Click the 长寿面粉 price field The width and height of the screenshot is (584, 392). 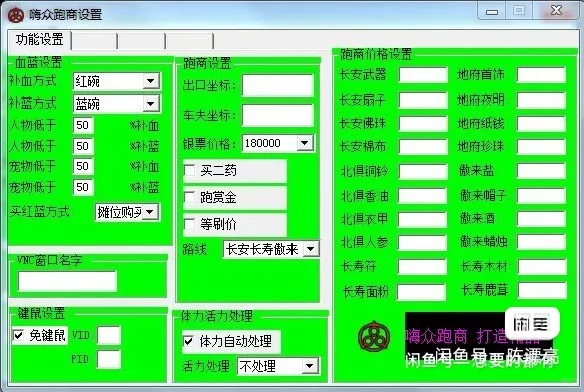(421, 292)
